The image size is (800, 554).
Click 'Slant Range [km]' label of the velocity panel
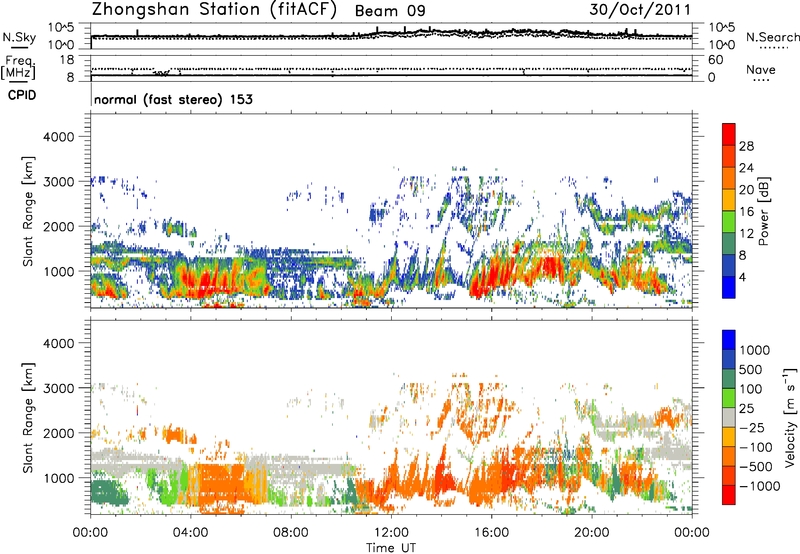click(x=28, y=417)
